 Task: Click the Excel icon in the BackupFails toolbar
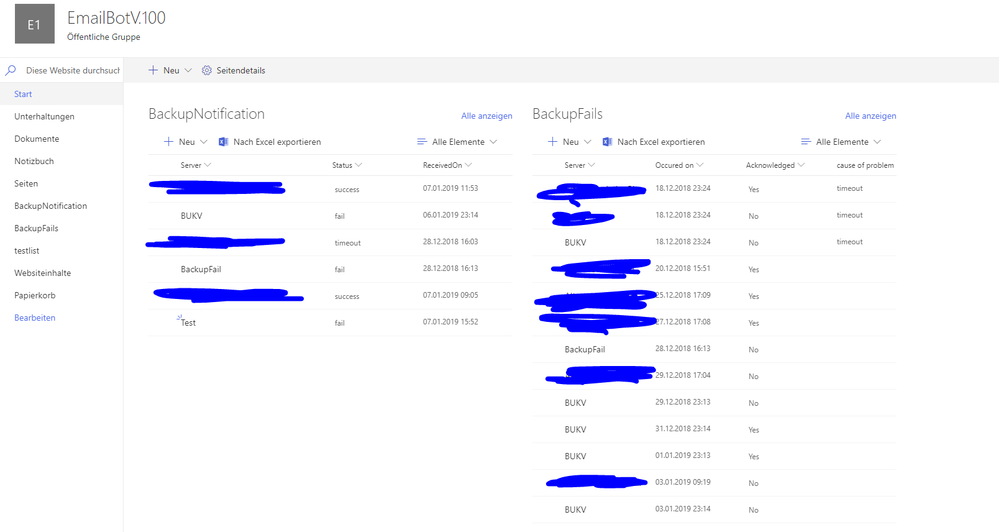607,141
